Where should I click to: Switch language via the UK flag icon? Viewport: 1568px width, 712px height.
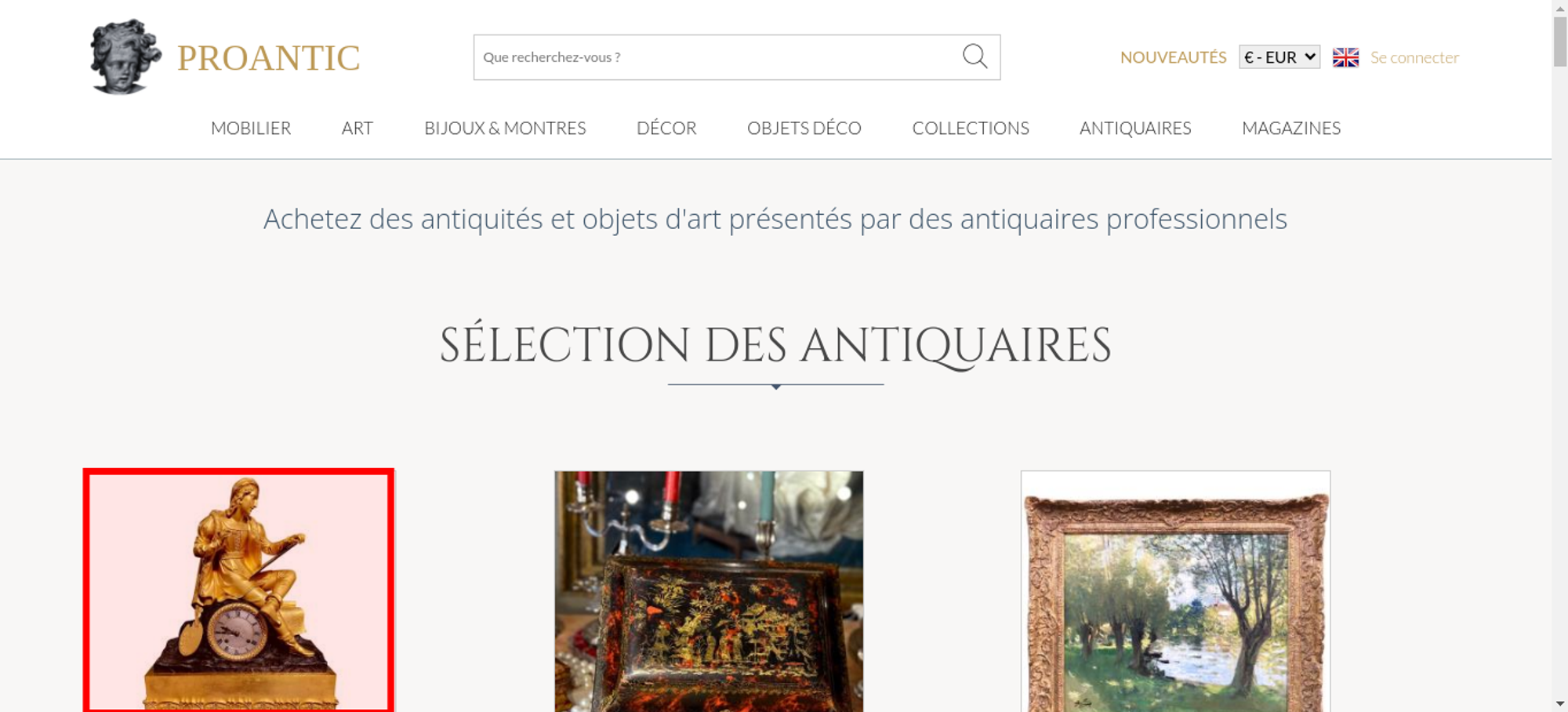tap(1345, 57)
